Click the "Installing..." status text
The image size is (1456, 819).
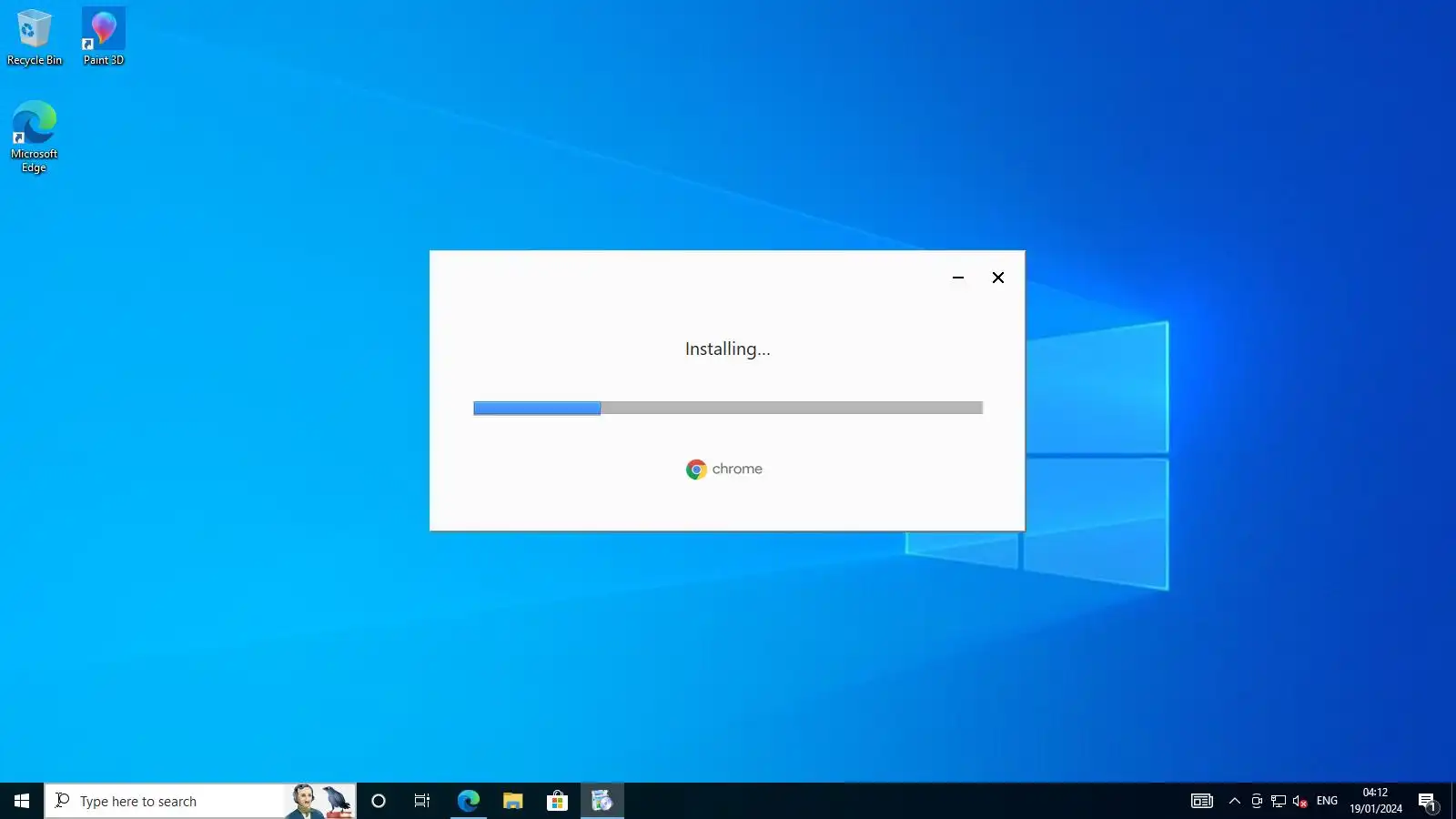tap(728, 349)
